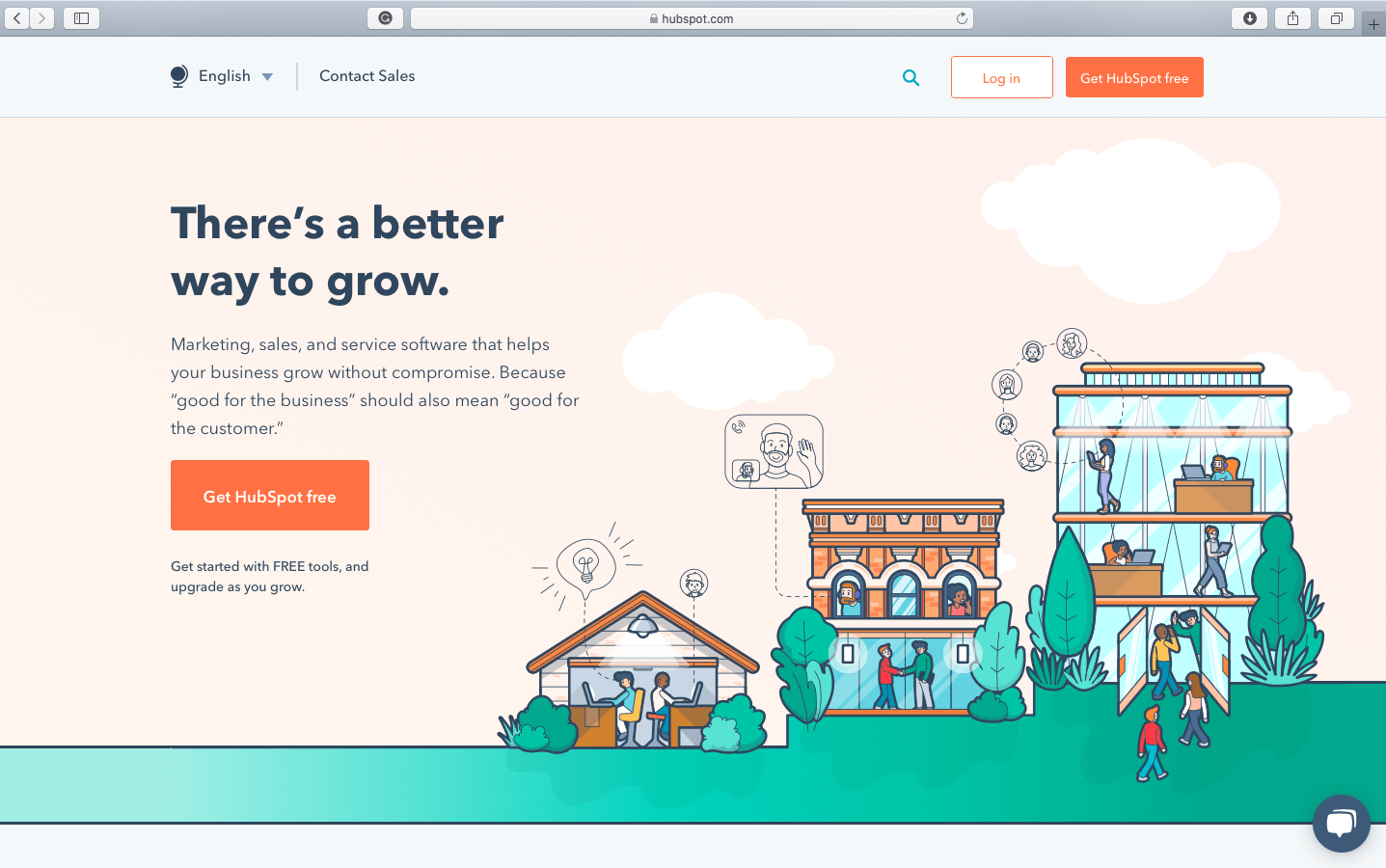The height and width of the screenshot is (868, 1386).
Task: Open the Safari share menu
Action: pyautogui.click(x=1292, y=18)
